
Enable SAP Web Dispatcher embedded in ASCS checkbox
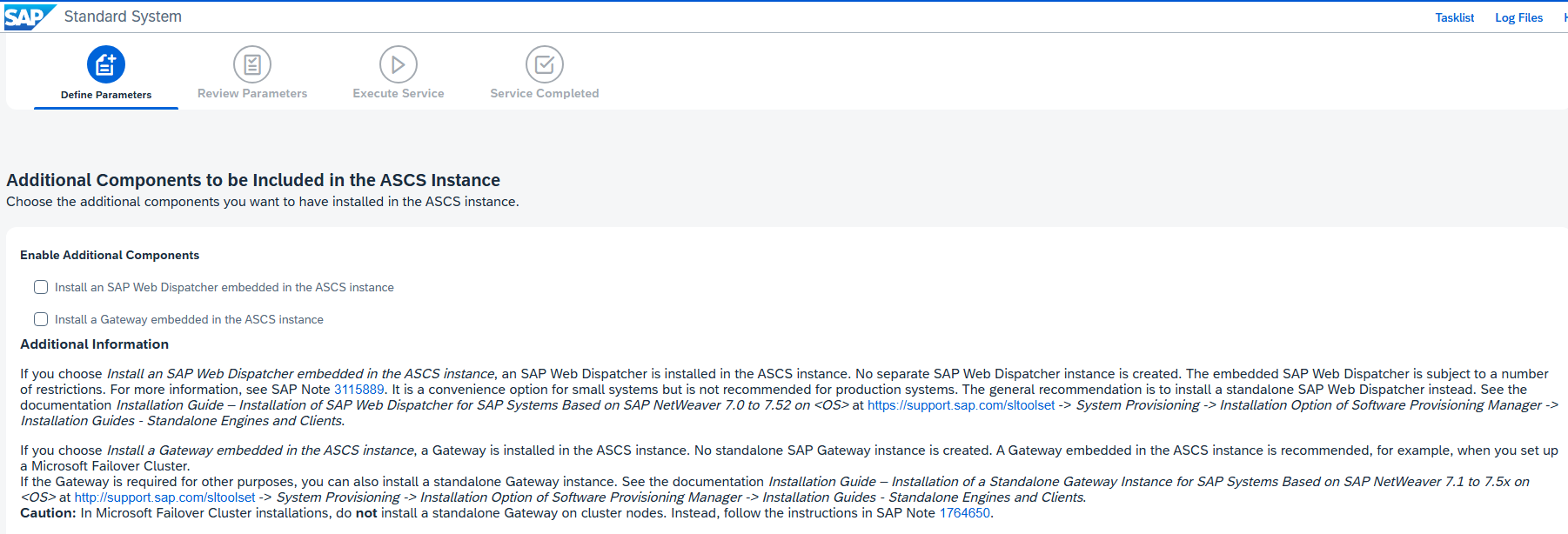coord(41,287)
